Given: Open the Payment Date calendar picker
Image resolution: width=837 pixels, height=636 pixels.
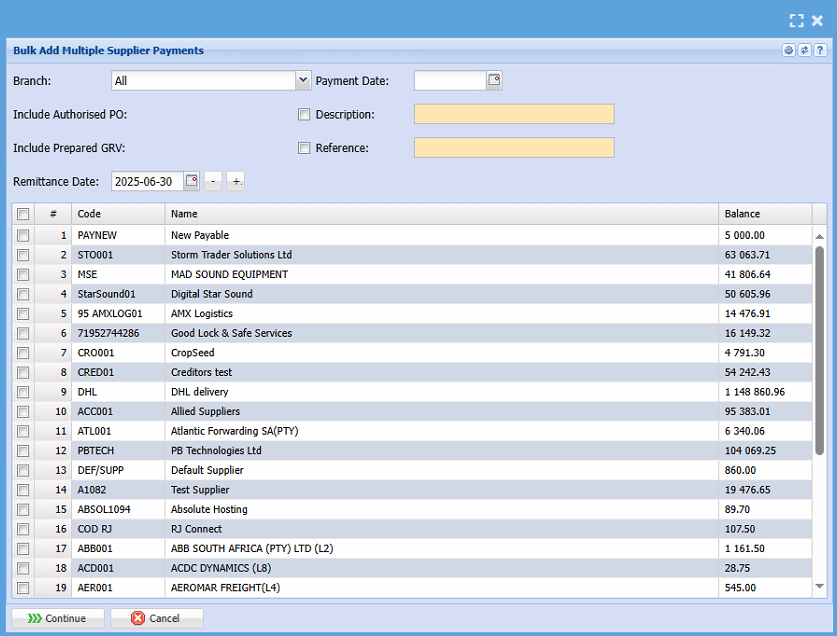Looking at the screenshot, I should [494, 81].
